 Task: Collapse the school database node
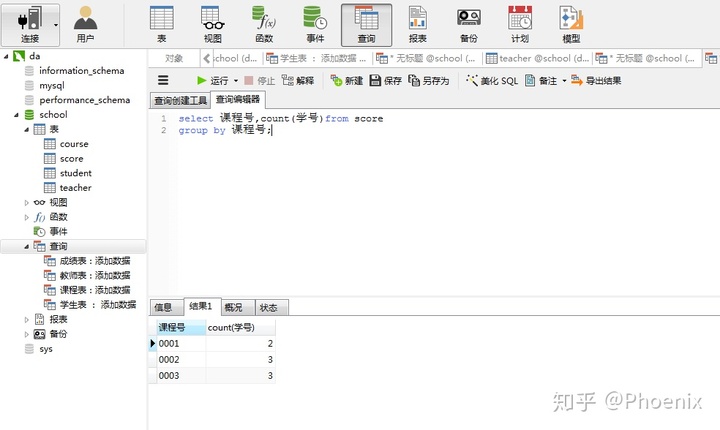click(17, 115)
